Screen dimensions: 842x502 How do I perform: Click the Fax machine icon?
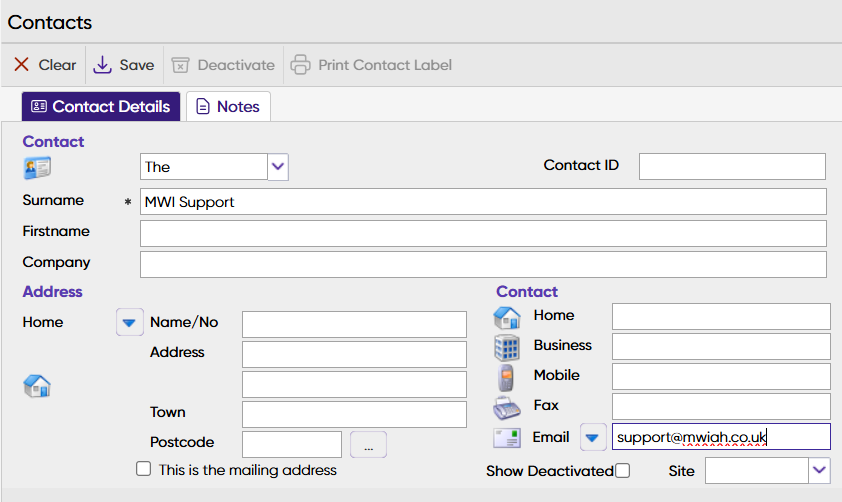coord(507,407)
